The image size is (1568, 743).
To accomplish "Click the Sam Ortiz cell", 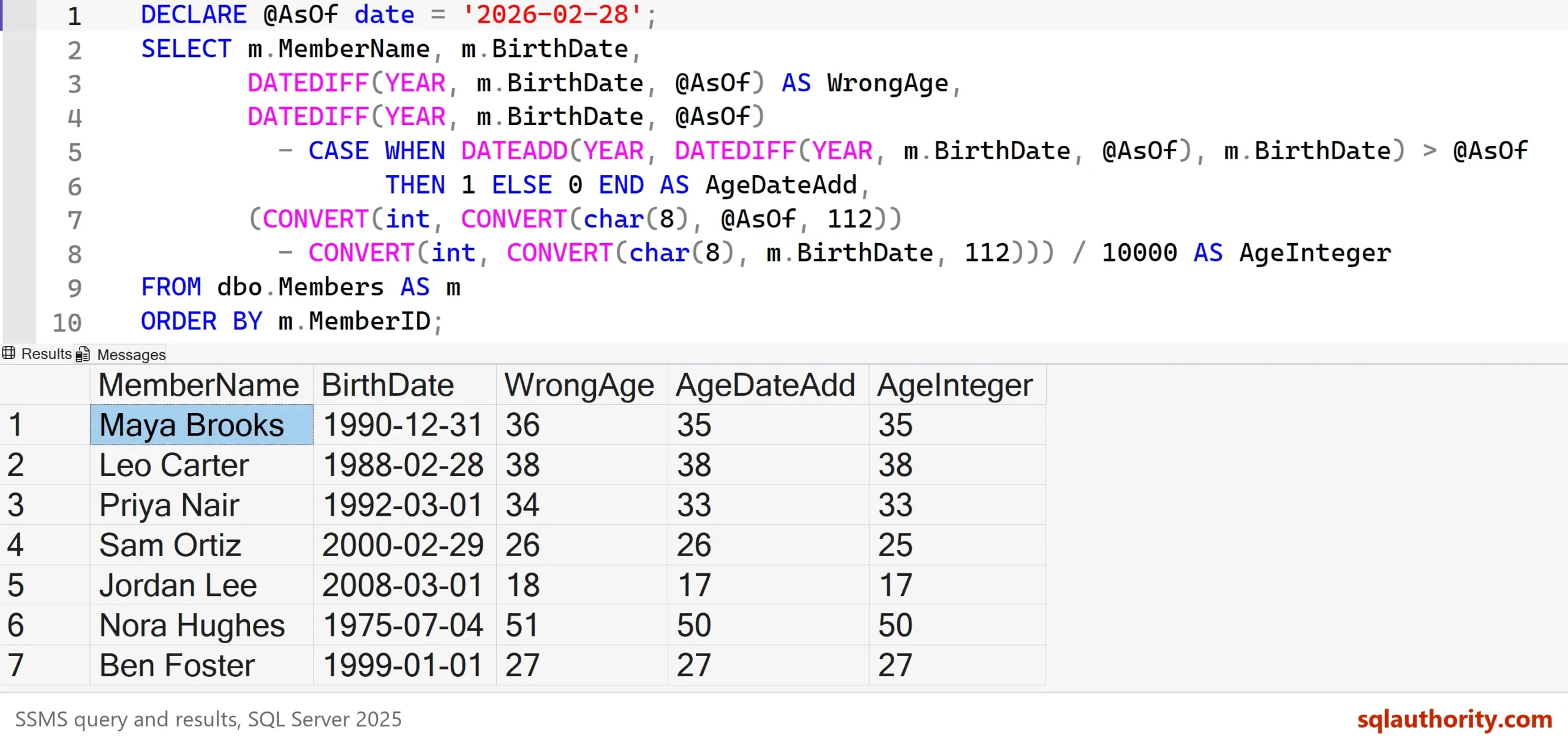I will click(202, 545).
